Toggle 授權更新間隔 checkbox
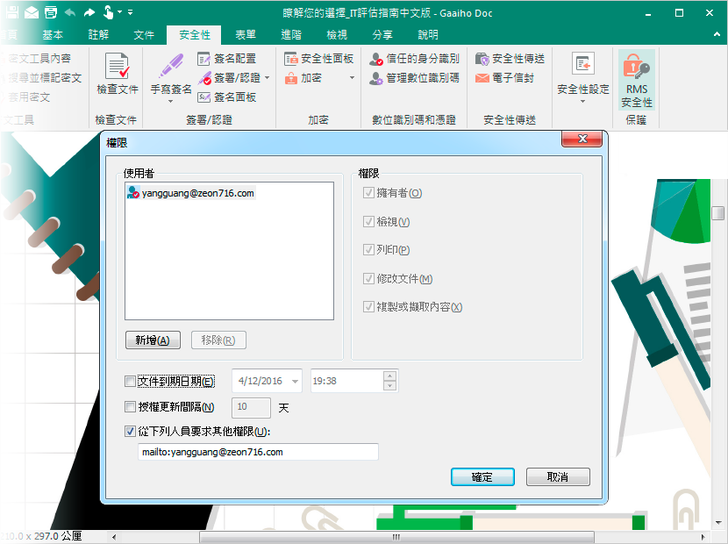The width and height of the screenshot is (728, 544). 130,407
